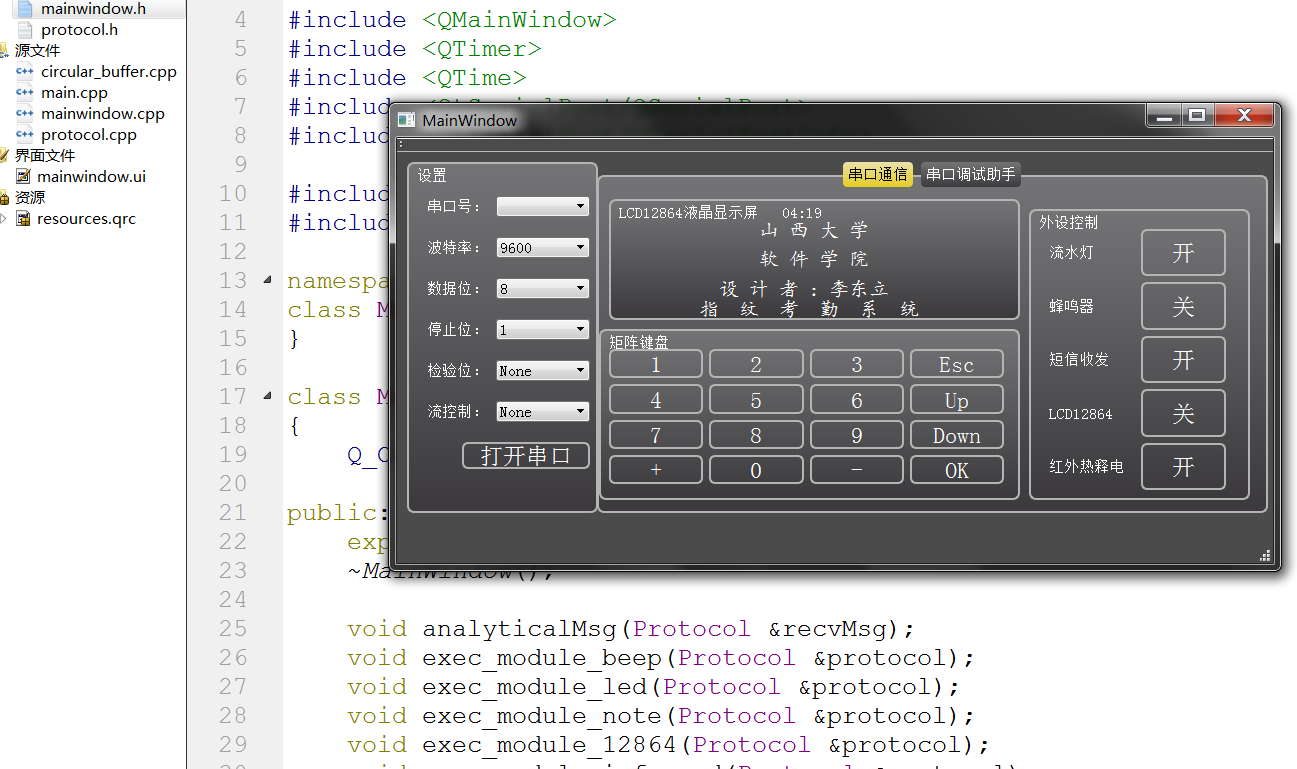The height and width of the screenshot is (769, 1297).
Task: Click the Down keypad button
Action: point(956,435)
